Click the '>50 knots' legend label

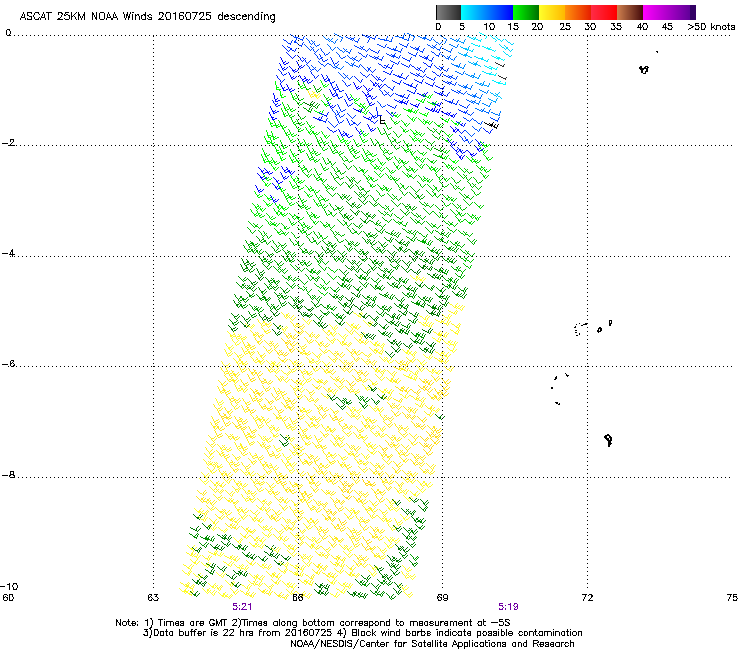(x=711, y=27)
